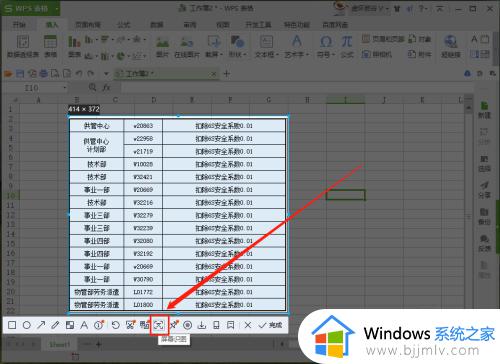
Task: Open a new document tab with plus
Action: tap(227, 74)
